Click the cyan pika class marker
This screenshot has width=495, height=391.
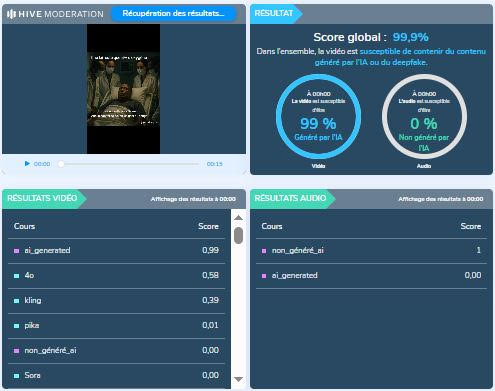coord(16,326)
